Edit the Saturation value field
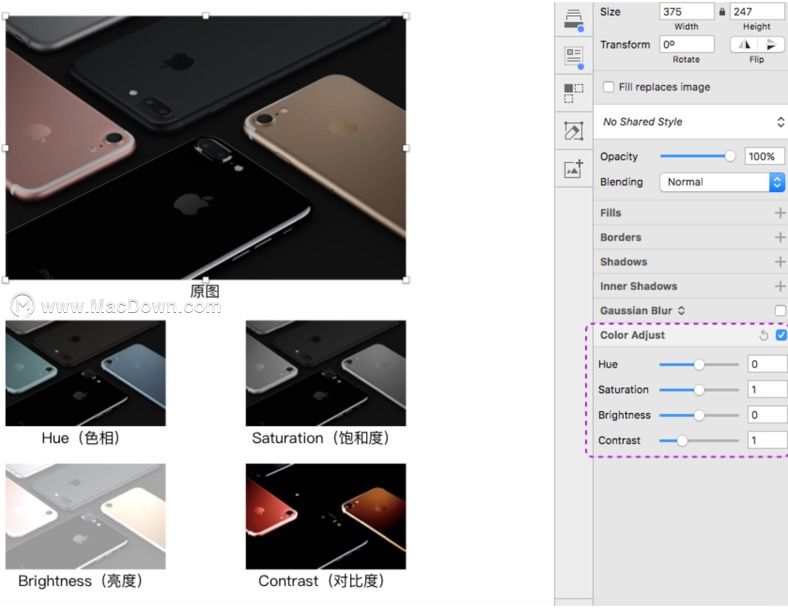The width and height of the screenshot is (788, 611). [x=767, y=389]
